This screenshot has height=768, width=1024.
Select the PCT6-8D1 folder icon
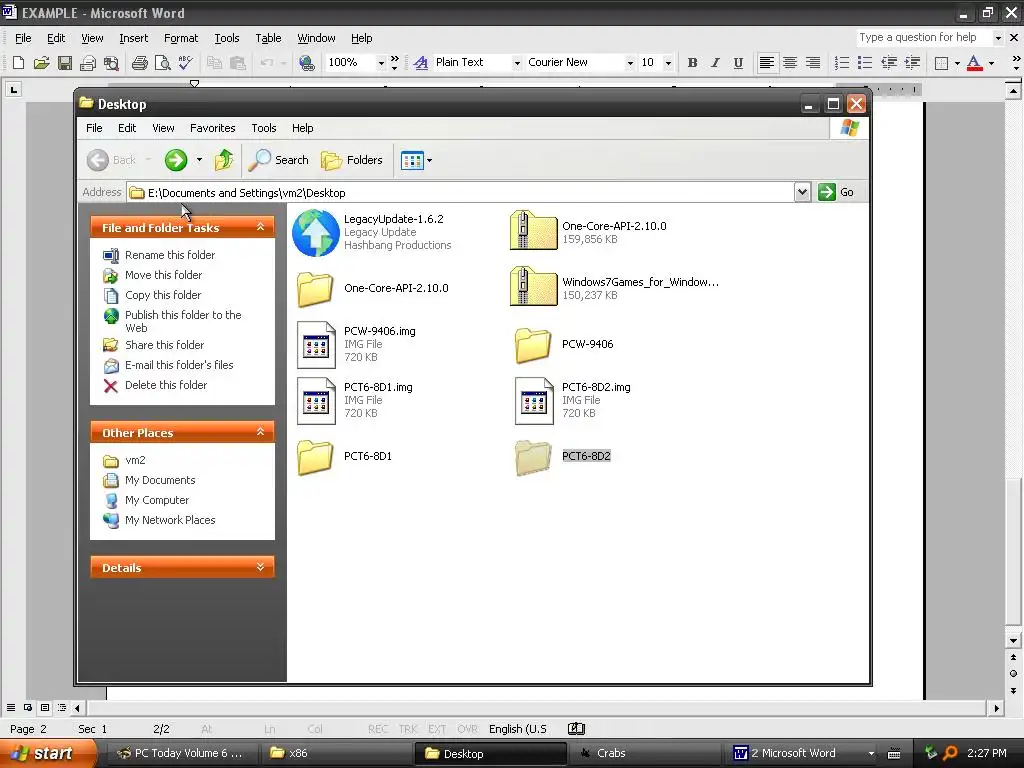tap(315, 456)
